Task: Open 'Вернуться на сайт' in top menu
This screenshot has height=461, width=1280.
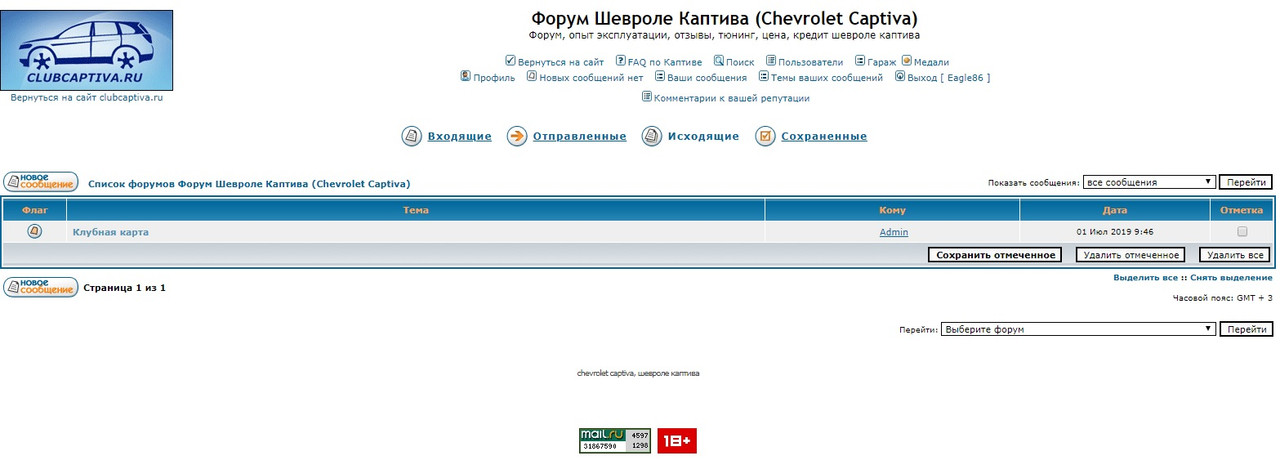Action: 561,62
